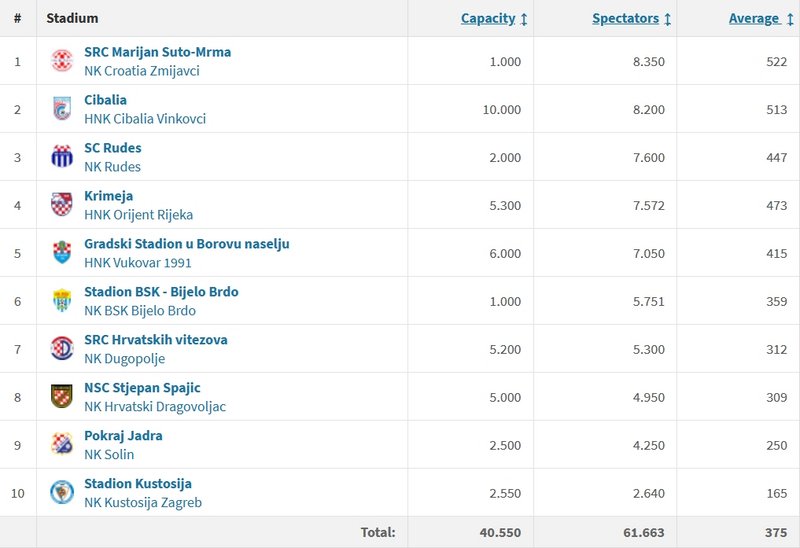Image resolution: width=800 pixels, height=548 pixels.
Task: Click the NK Solin club crest
Action: click(x=62, y=444)
